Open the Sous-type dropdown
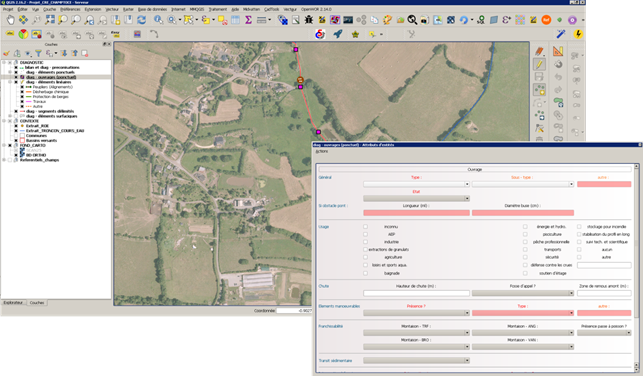 523,185
